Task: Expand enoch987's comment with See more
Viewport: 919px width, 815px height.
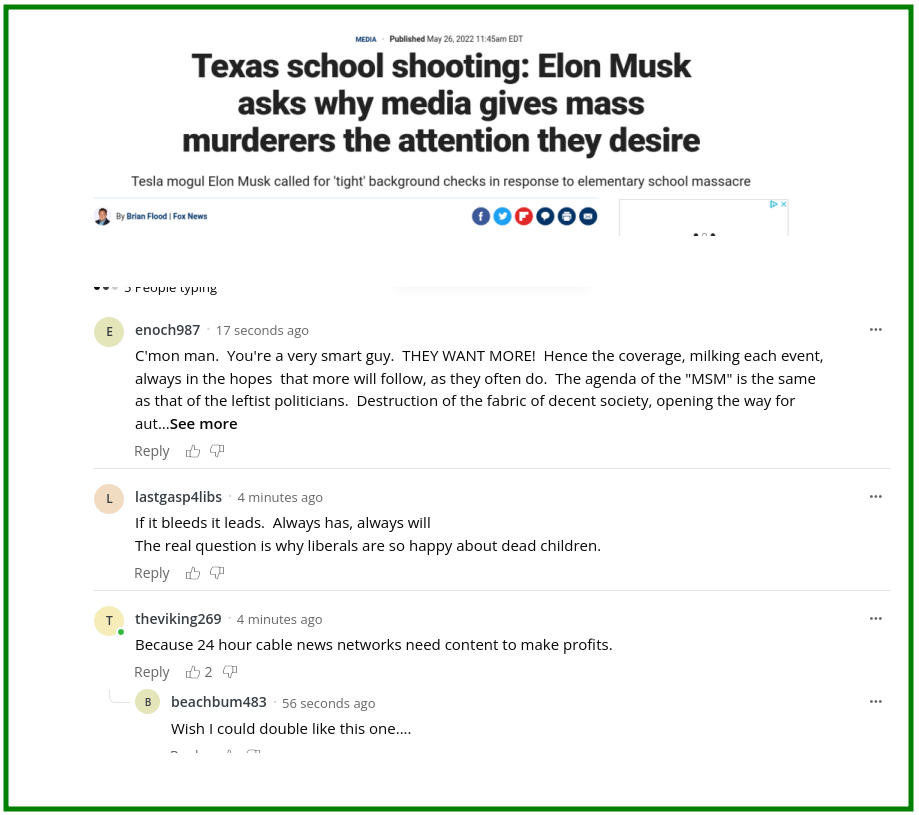Action: pyautogui.click(x=203, y=424)
